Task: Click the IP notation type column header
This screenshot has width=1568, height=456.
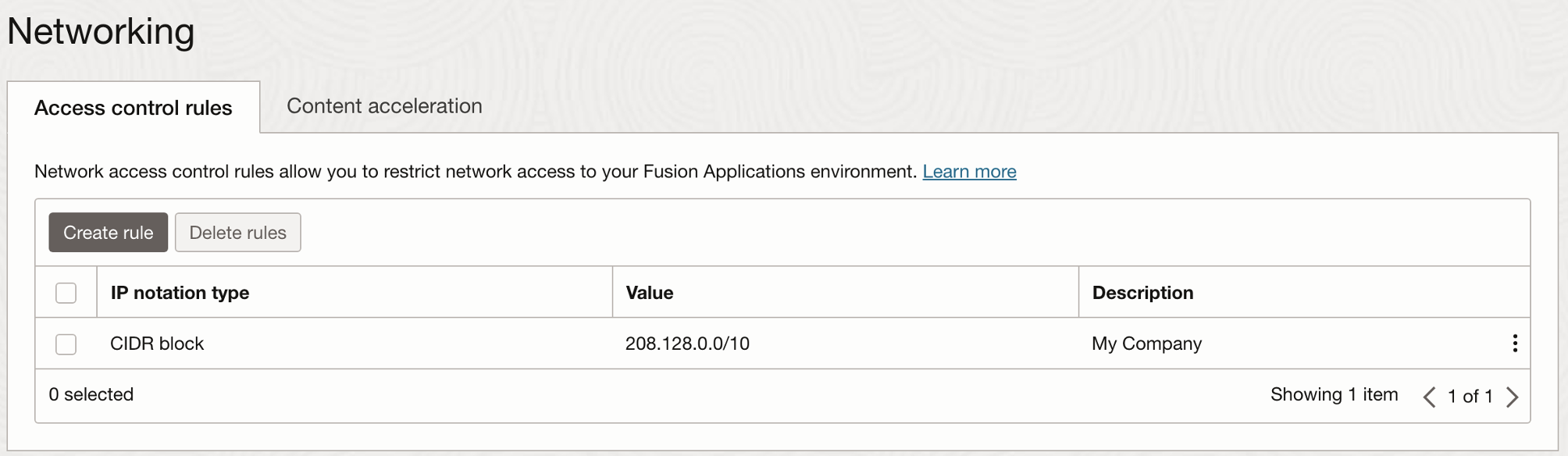Action: [x=180, y=293]
